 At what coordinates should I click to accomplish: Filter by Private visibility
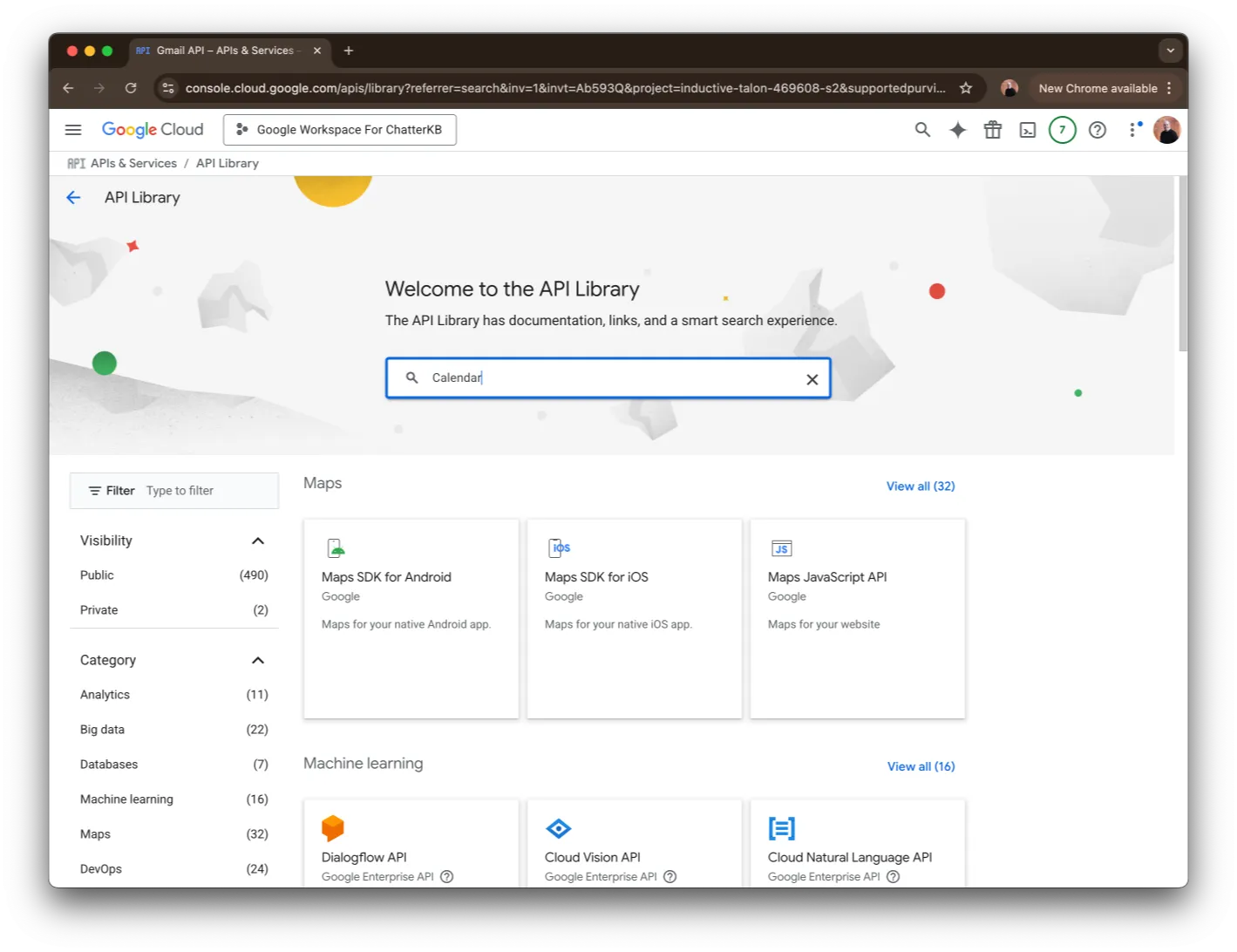click(174, 610)
